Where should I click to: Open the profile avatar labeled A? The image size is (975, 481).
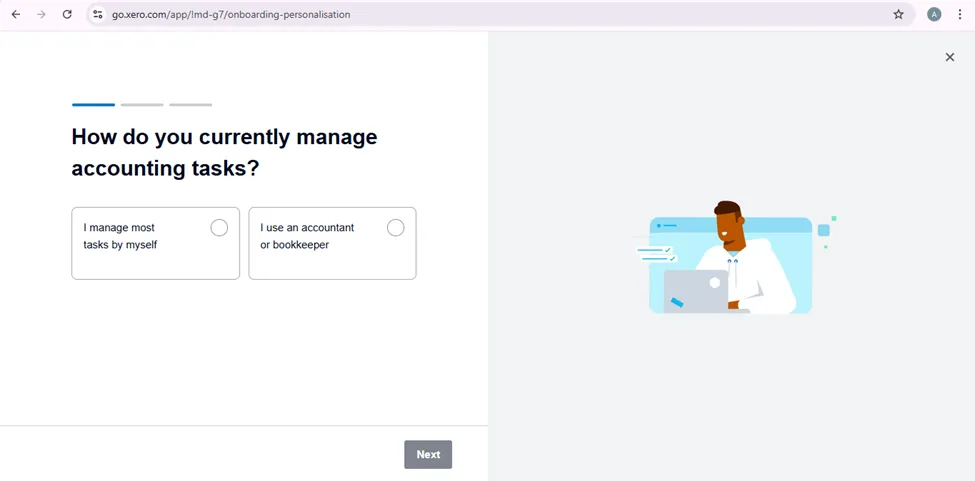934,14
